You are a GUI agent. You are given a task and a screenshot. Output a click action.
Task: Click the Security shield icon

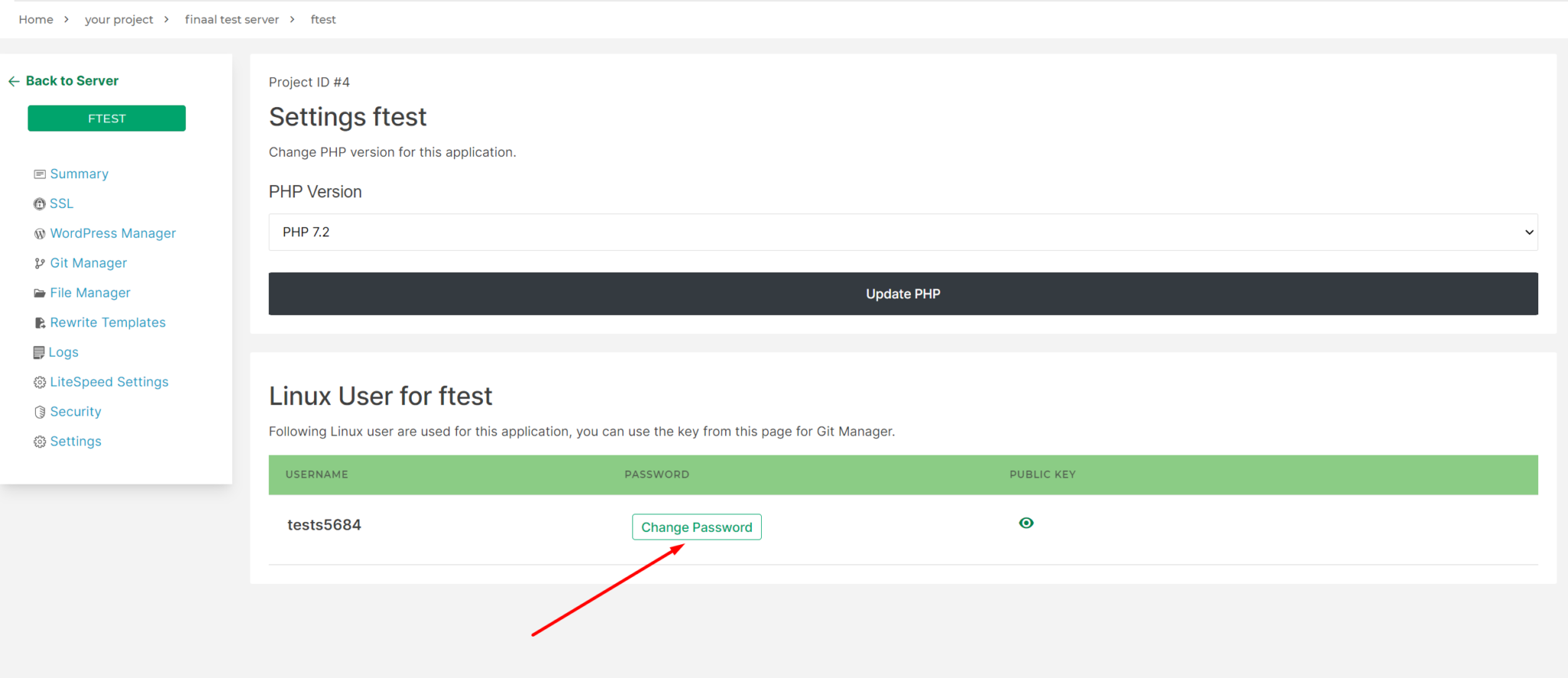click(x=40, y=412)
